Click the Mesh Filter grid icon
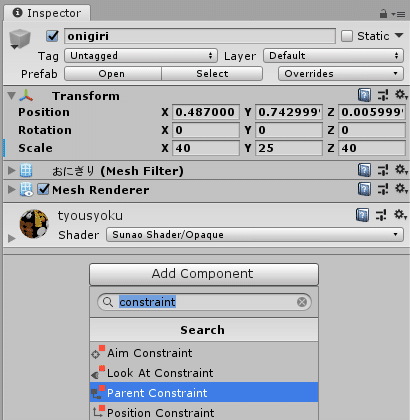 point(26,170)
